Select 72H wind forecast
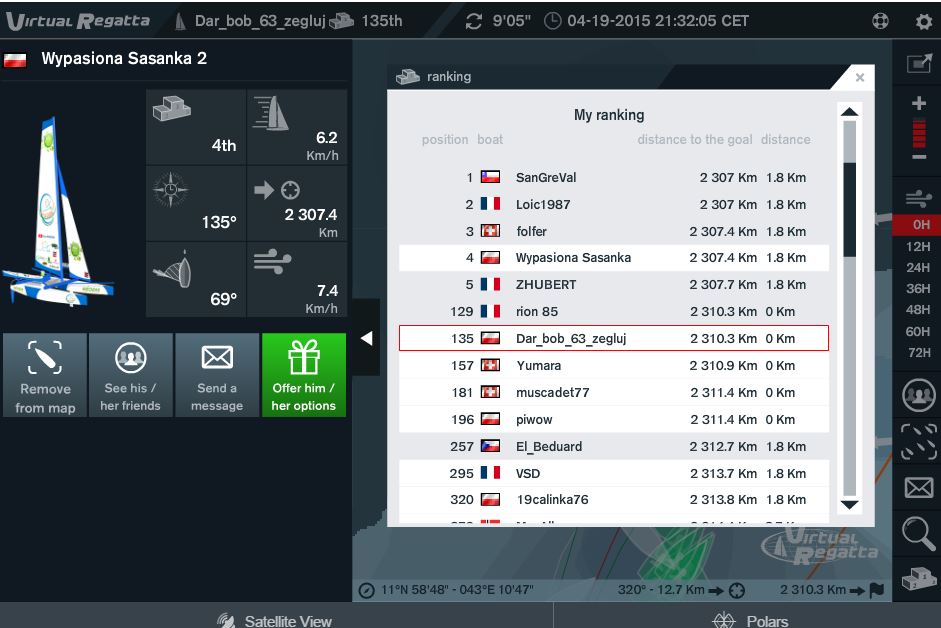 [x=919, y=352]
